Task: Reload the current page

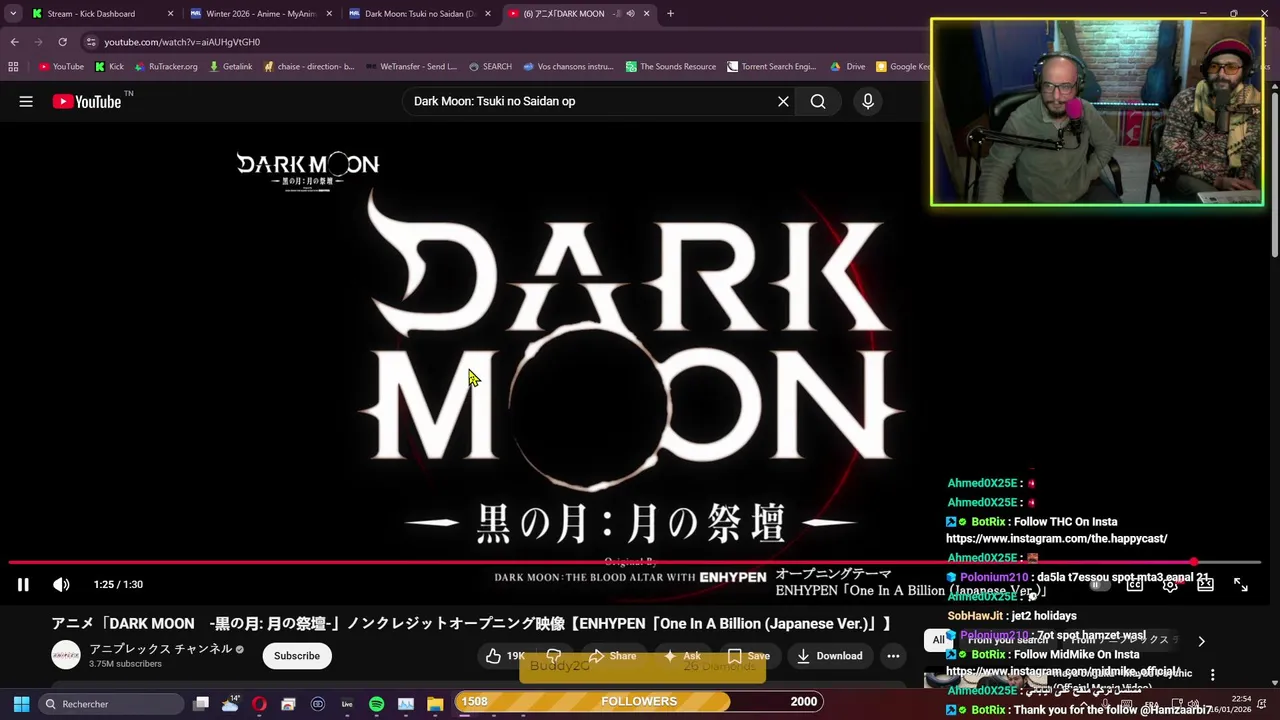Action: click(x=62, y=42)
